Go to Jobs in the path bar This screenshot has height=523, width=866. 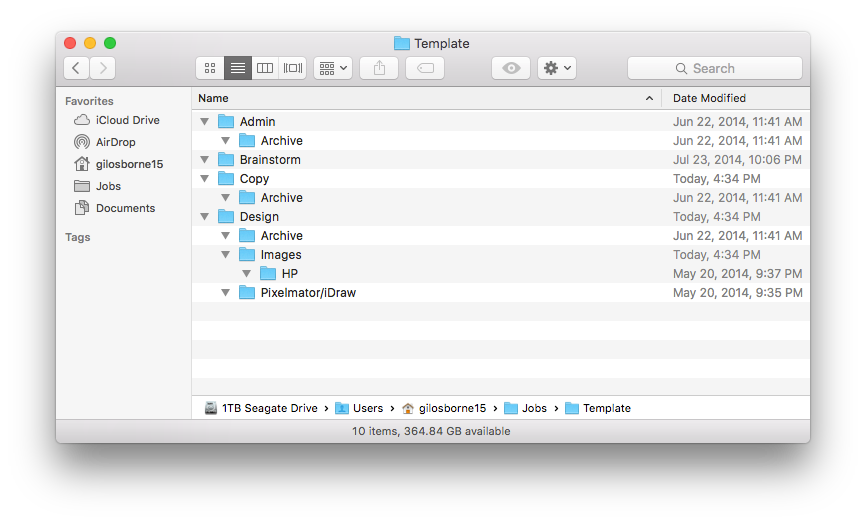pos(526,408)
